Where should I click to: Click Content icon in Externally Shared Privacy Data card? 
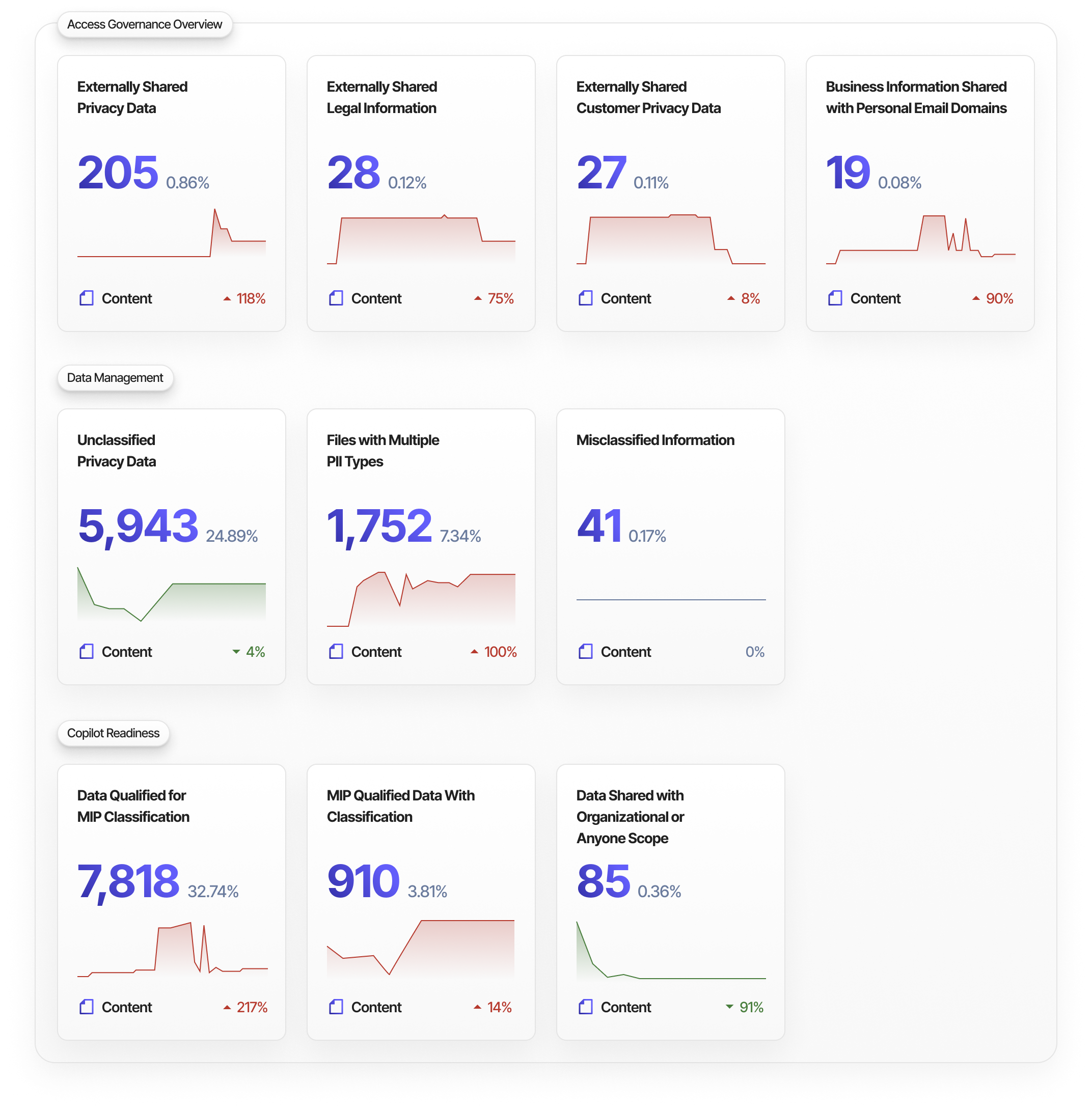[x=87, y=298]
